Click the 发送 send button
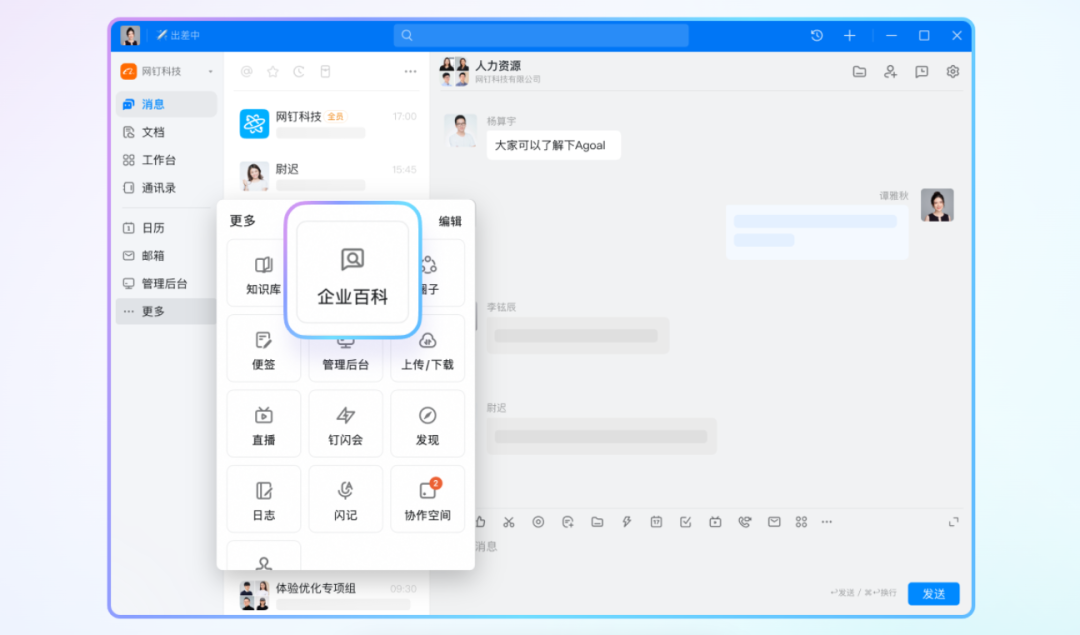The image size is (1080, 635). point(933,594)
